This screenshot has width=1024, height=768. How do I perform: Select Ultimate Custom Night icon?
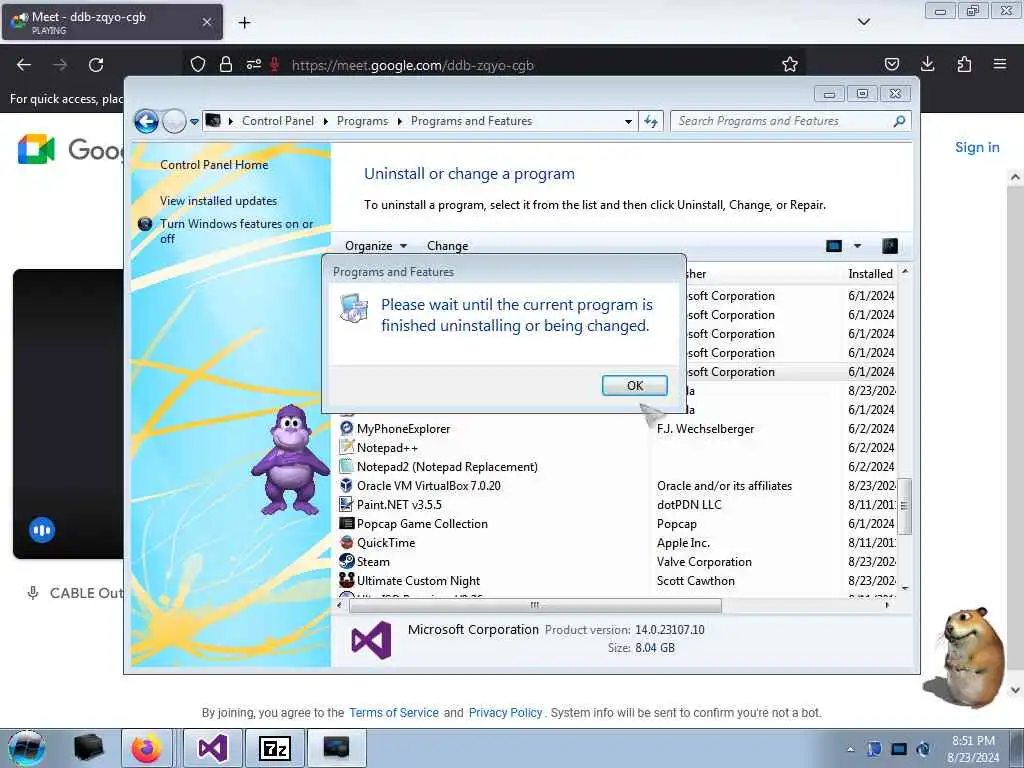(x=347, y=580)
